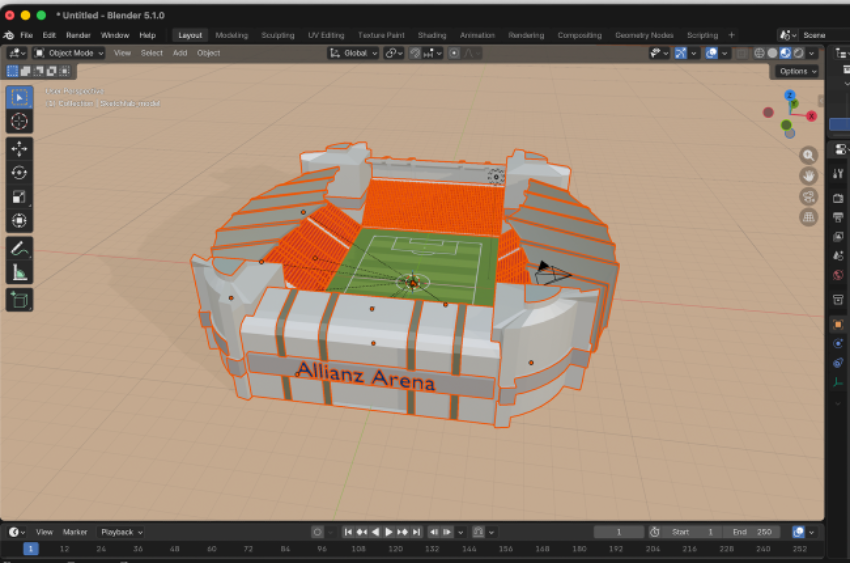Click the Blender logo menu icon
Screen dimensions: 850x564
(x=9, y=35)
